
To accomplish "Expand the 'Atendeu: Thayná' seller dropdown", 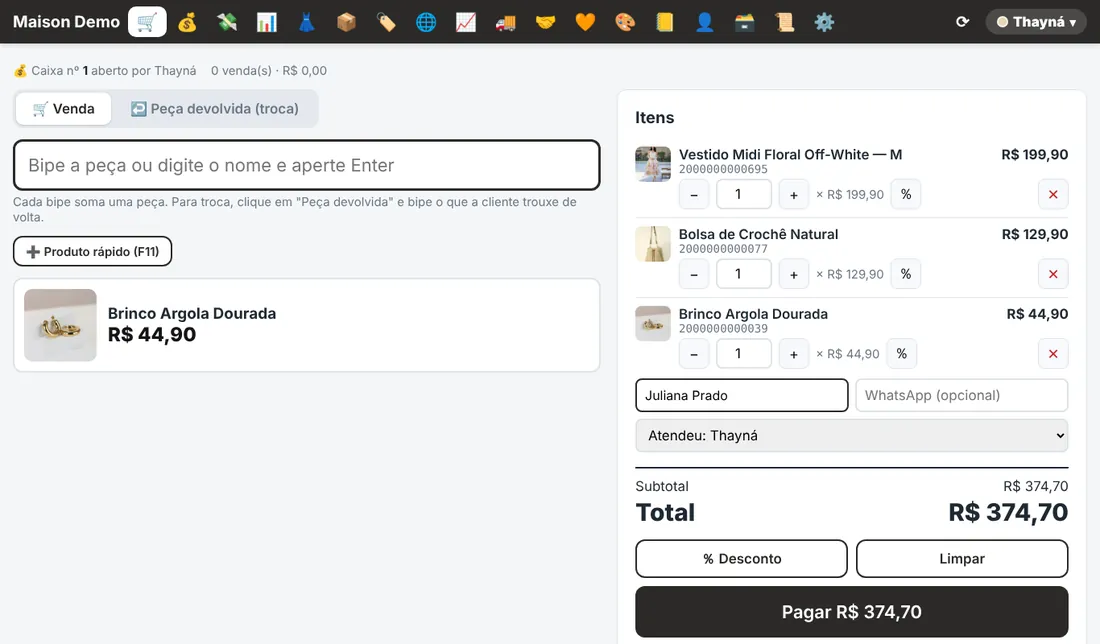I will (852, 436).
